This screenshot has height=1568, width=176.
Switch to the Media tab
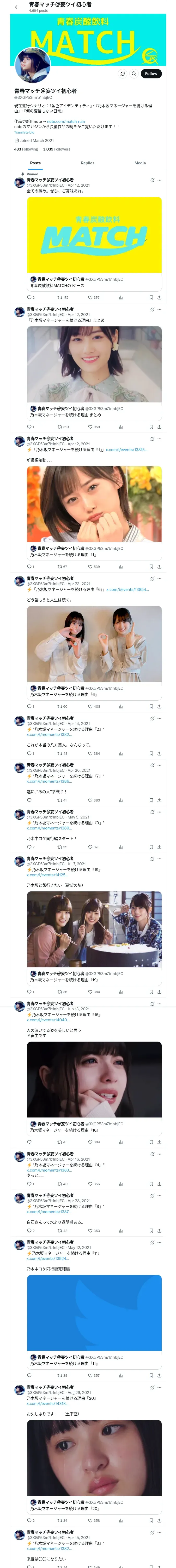(140, 163)
